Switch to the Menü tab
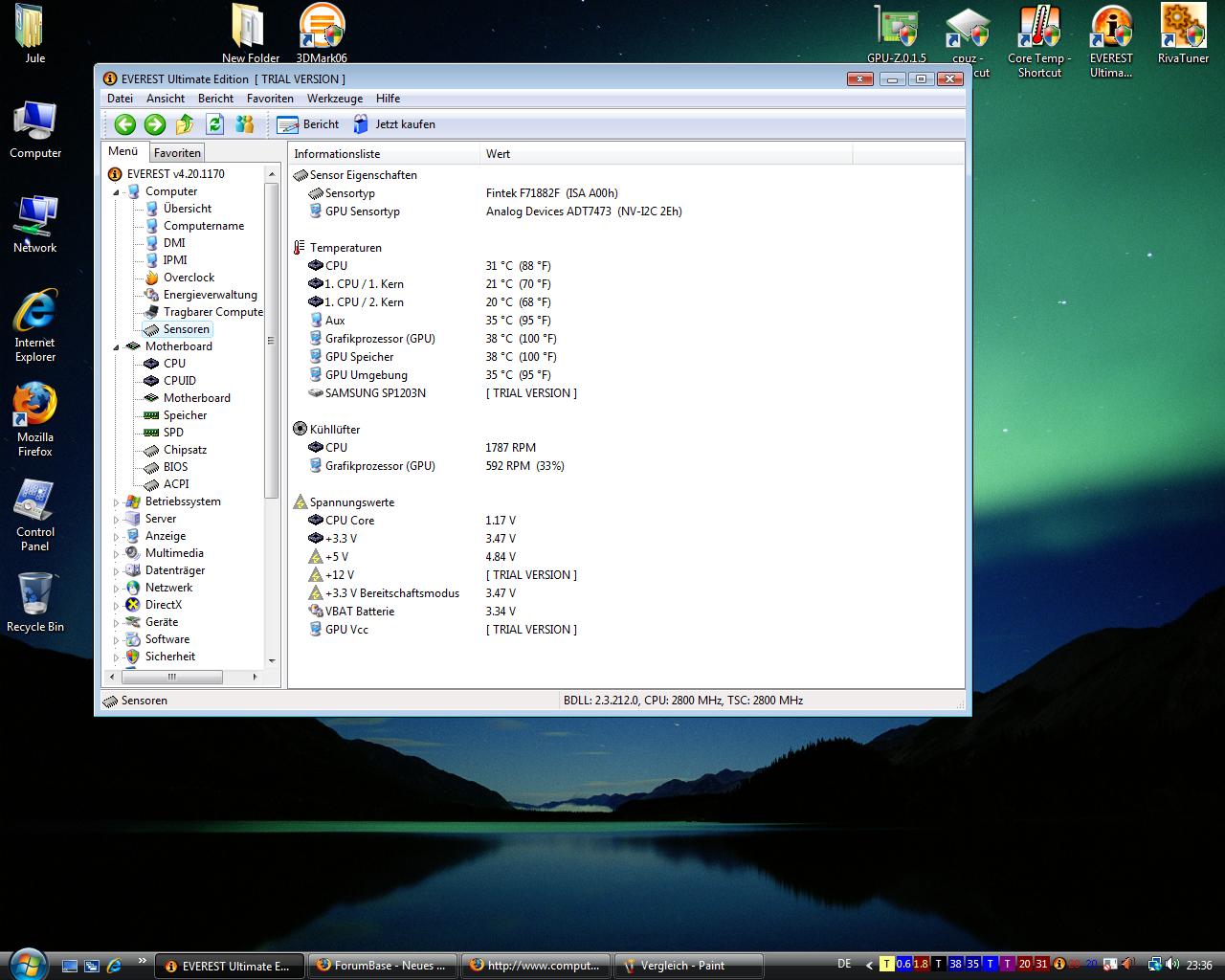This screenshot has width=1225, height=980. [x=123, y=151]
